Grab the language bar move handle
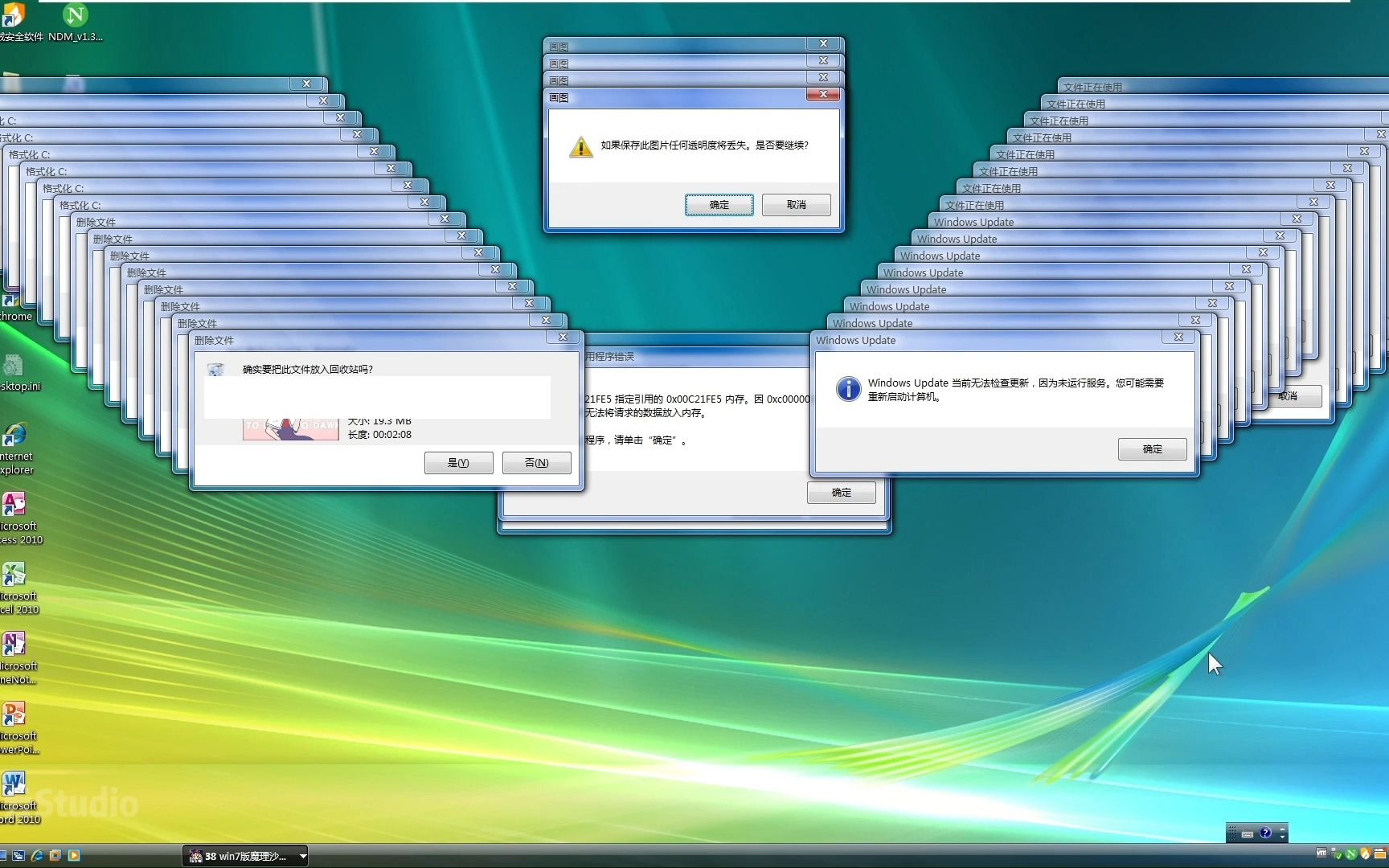 (1232, 833)
